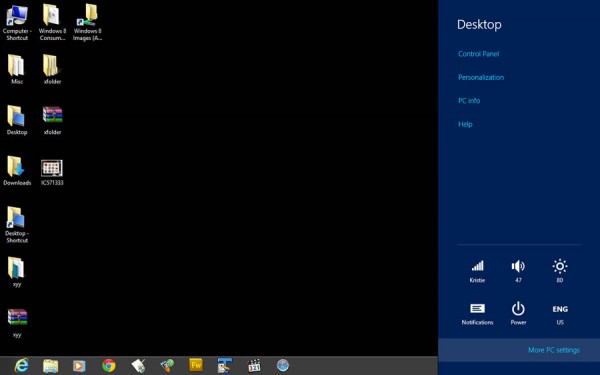Select the Downloads folder icon
The width and height of the screenshot is (600, 375).
[x=17, y=171]
